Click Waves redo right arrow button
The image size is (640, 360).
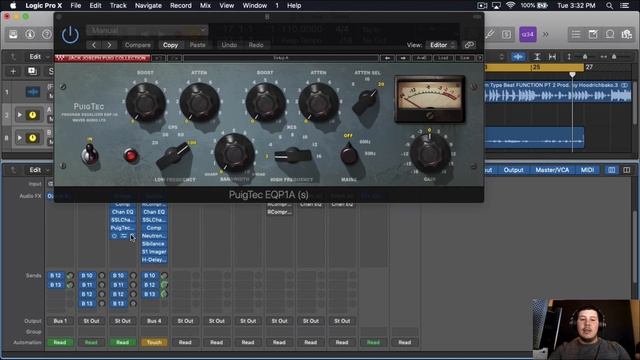403,58
